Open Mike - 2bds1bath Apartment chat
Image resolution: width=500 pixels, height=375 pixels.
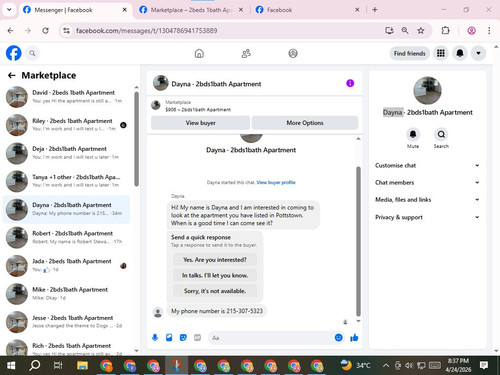[66, 294]
